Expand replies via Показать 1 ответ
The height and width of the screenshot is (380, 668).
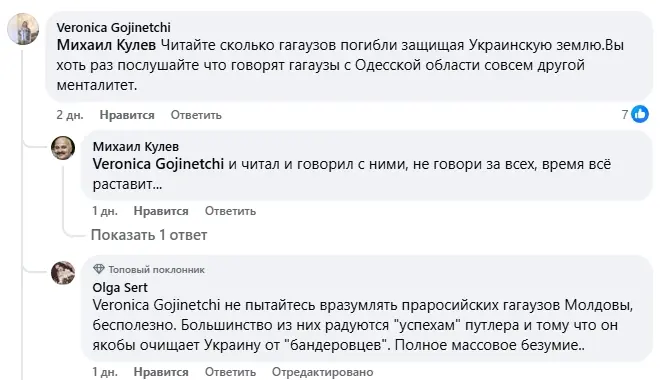click(x=149, y=235)
